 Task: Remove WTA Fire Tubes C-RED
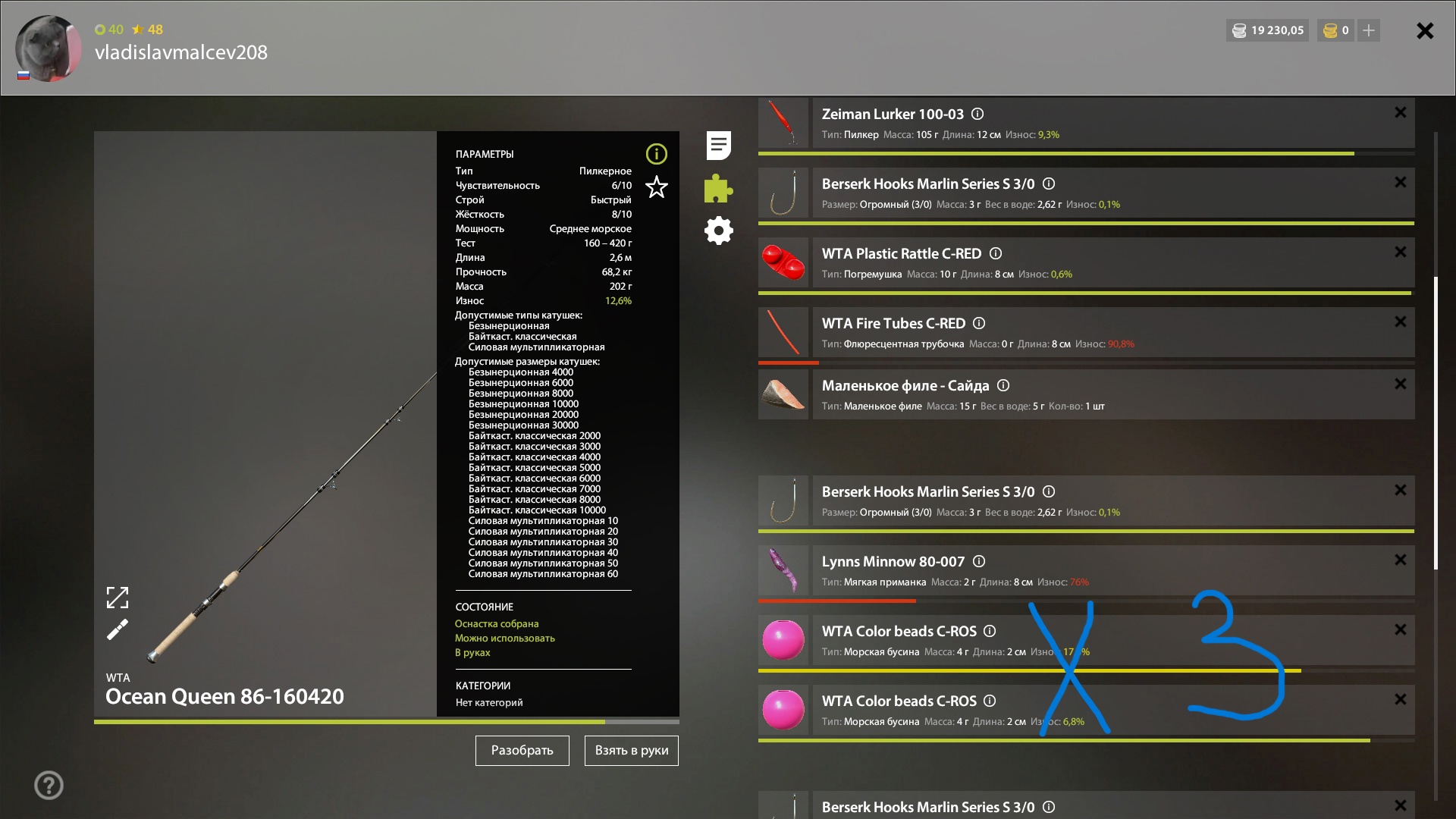coord(1401,322)
